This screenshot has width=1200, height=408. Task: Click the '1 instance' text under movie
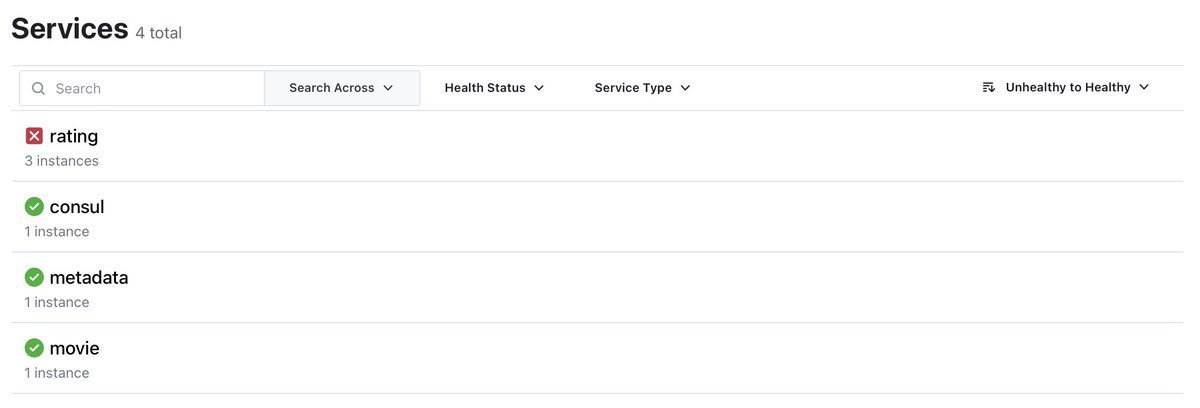57,373
